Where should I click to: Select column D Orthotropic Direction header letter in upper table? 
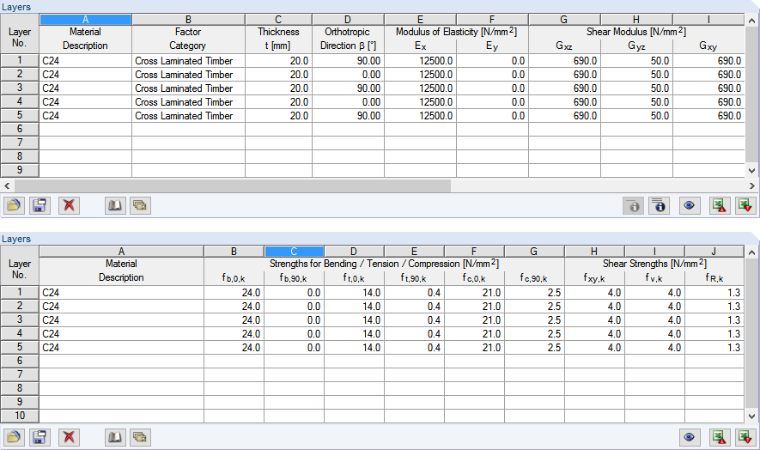(348, 19)
